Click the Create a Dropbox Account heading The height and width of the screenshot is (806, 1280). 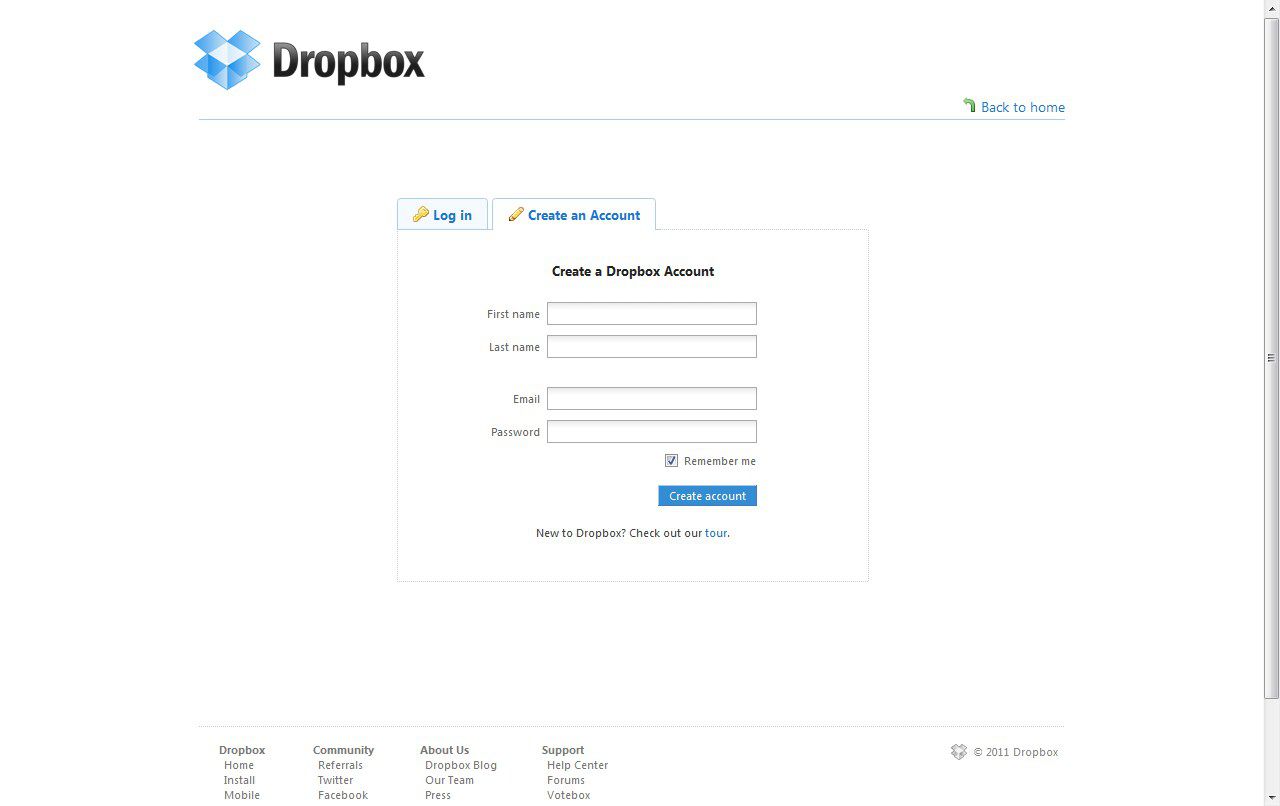tap(633, 271)
